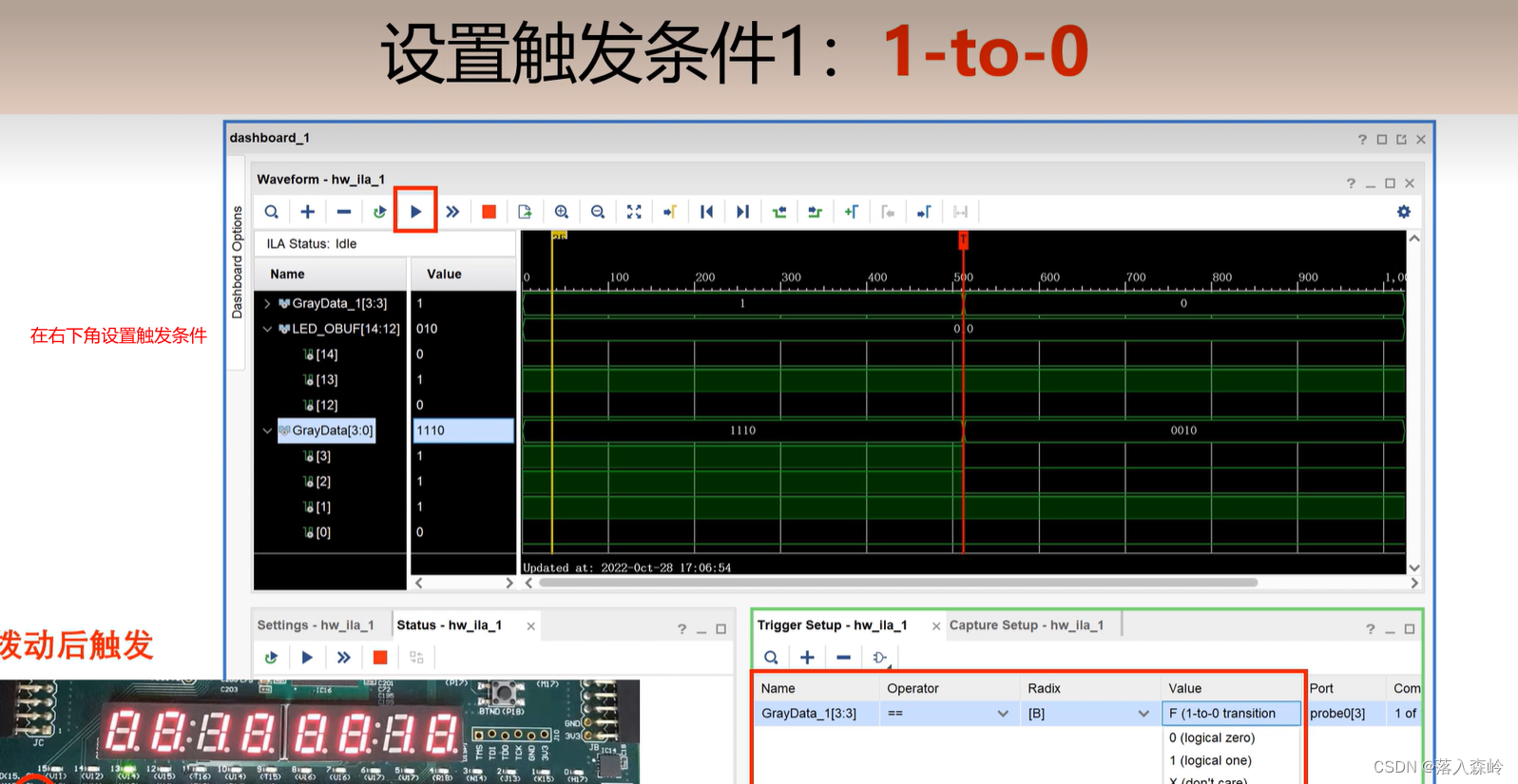Remove probe in Trigger Setup toolbar
The image size is (1518, 784).
click(x=843, y=658)
